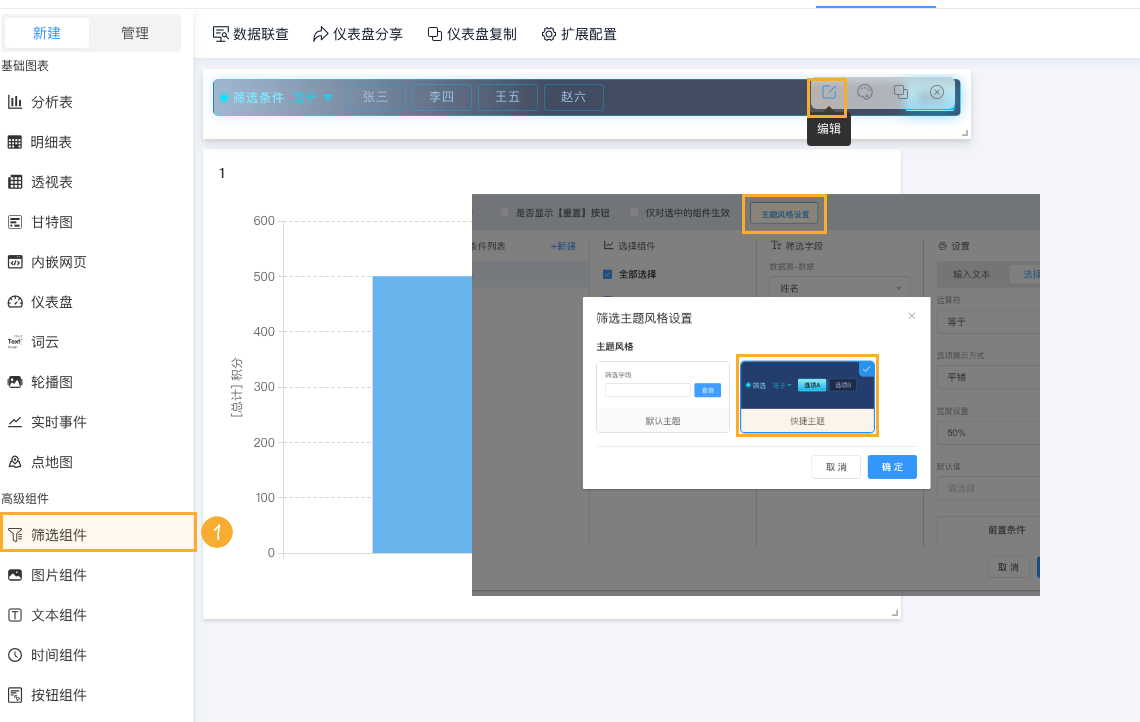Add a 文本组件 text component

tap(47, 615)
